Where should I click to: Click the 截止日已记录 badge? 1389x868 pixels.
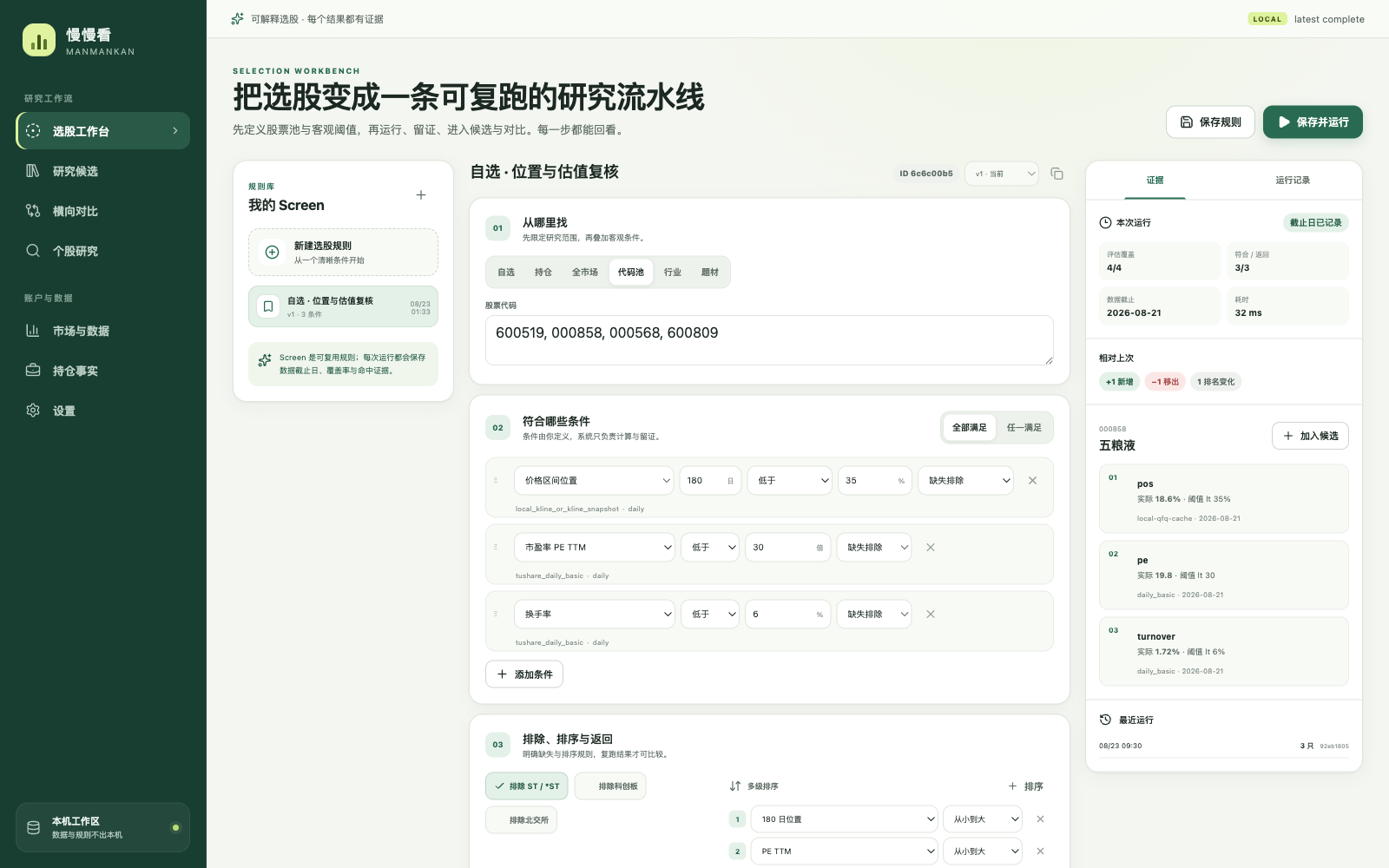pos(1315,223)
